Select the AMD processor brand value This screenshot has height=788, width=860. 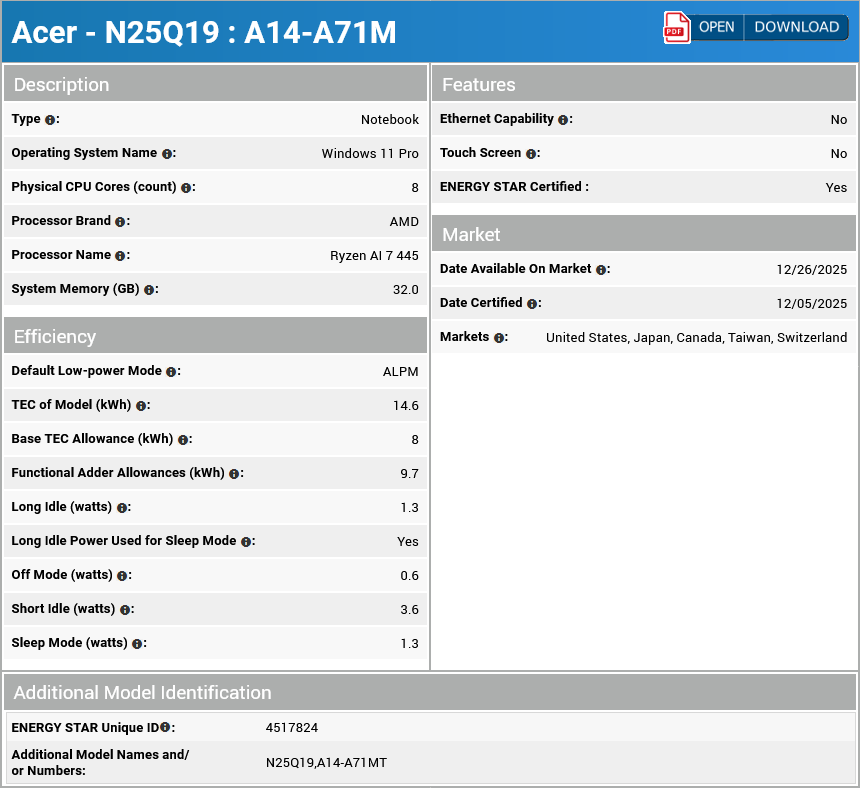[404, 222]
